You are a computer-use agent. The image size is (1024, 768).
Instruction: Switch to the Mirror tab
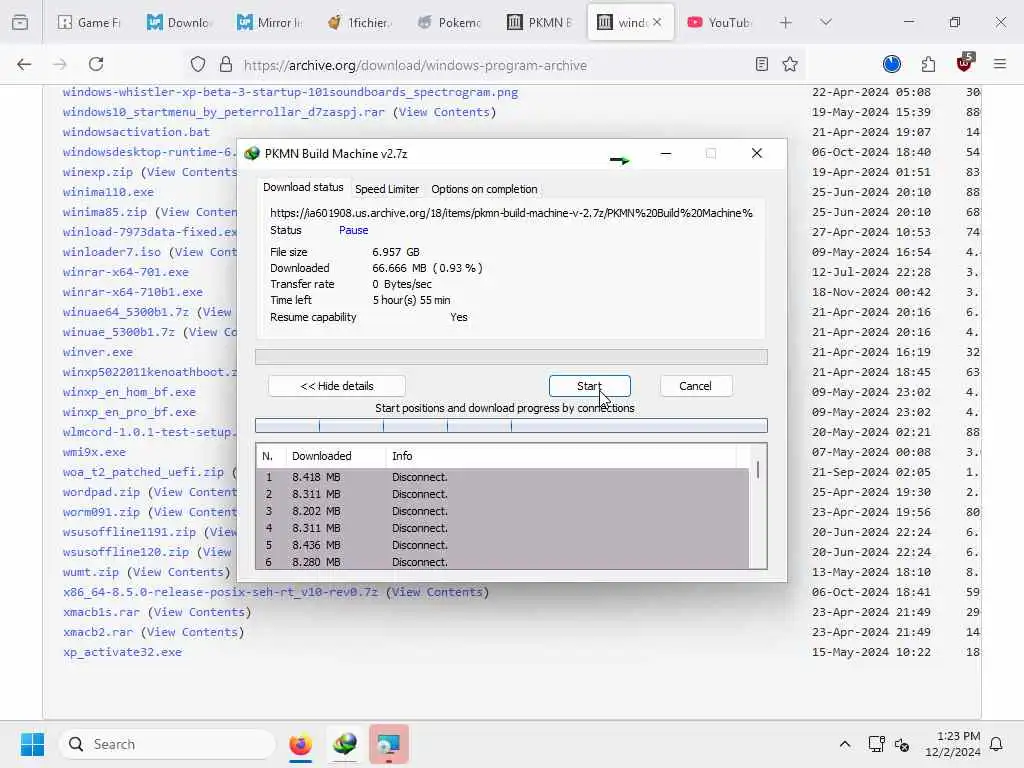269,22
